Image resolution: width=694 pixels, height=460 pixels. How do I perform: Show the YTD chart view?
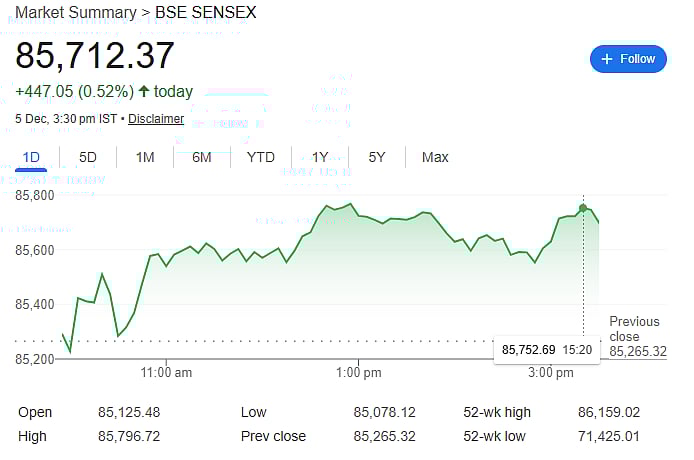coord(261,157)
